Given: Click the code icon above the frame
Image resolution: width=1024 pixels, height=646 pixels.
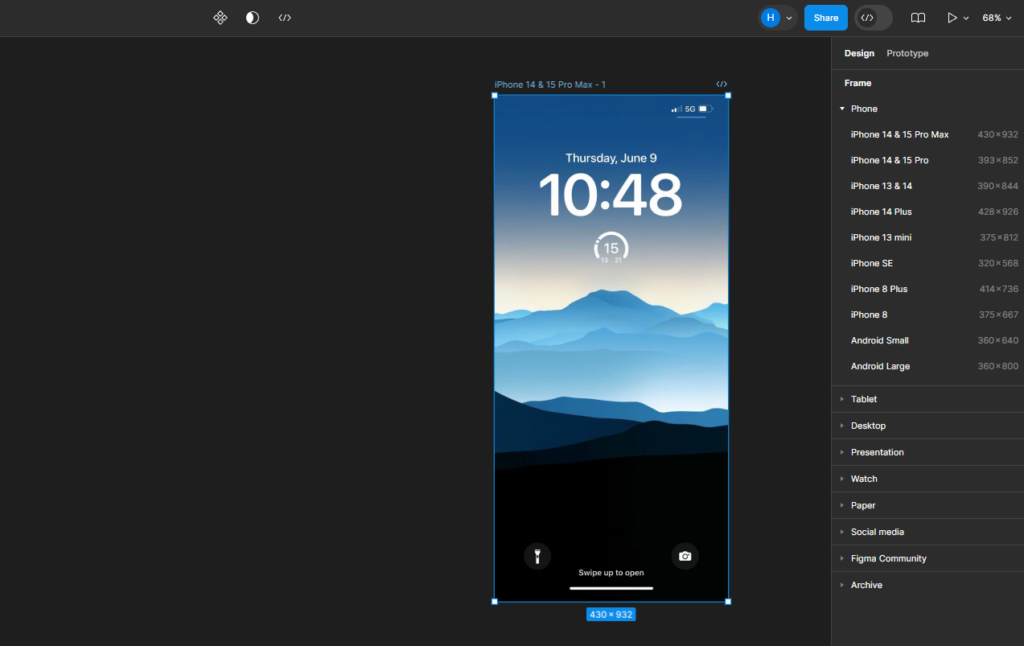Looking at the screenshot, I should (x=721, y=84).
